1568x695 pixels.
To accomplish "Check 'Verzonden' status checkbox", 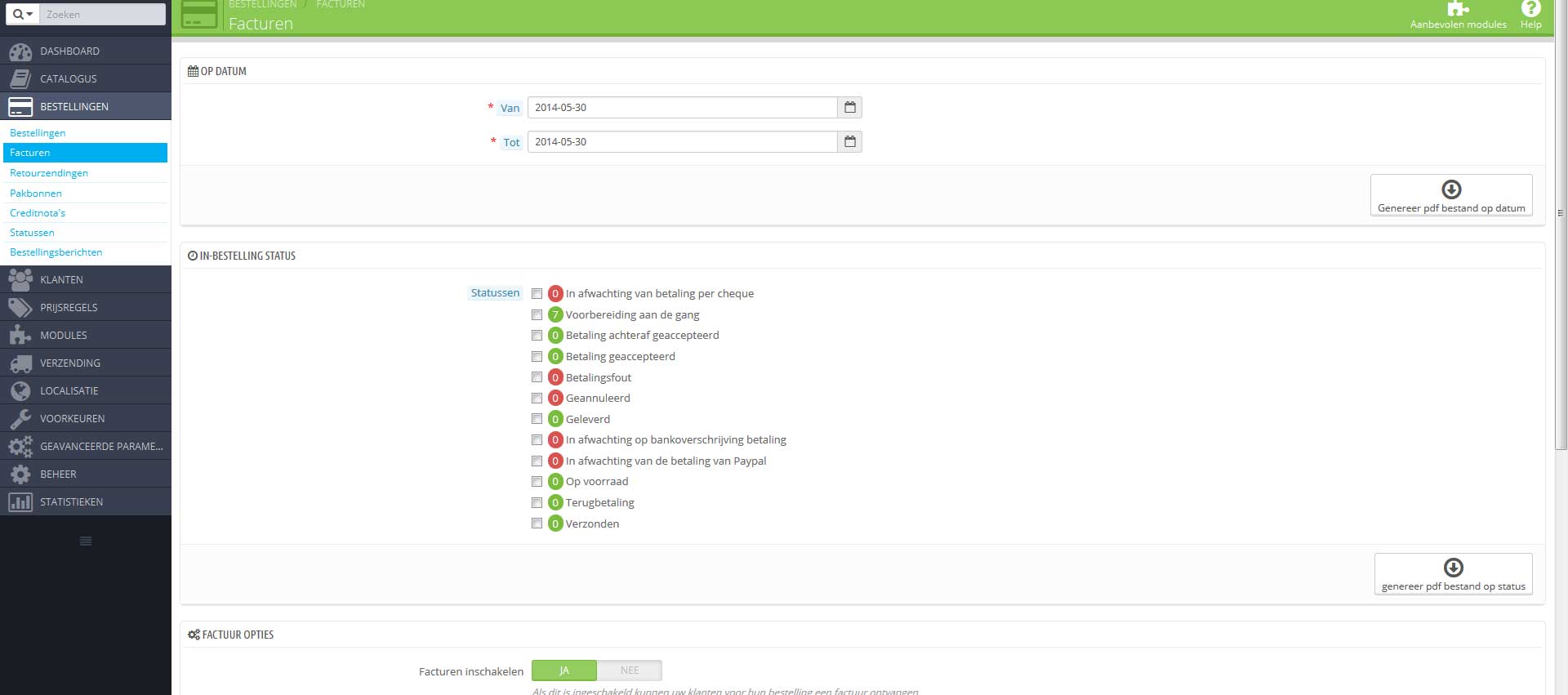I will point(537,523).
